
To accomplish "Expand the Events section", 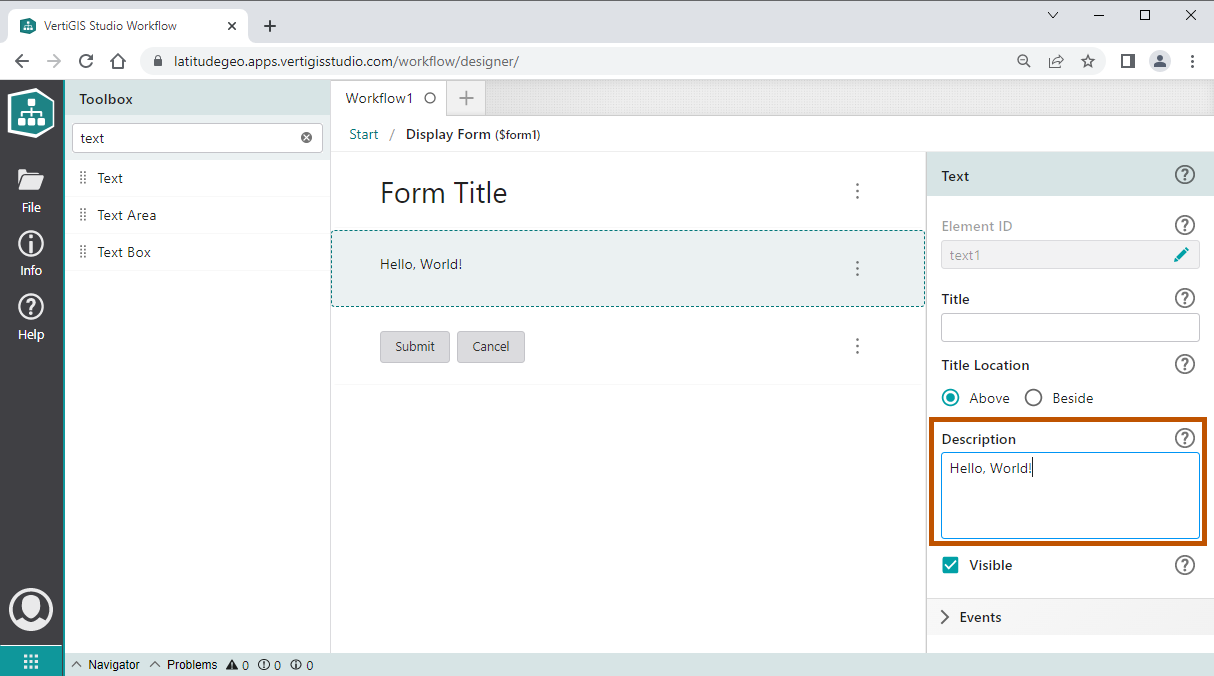I will point(980,617).
